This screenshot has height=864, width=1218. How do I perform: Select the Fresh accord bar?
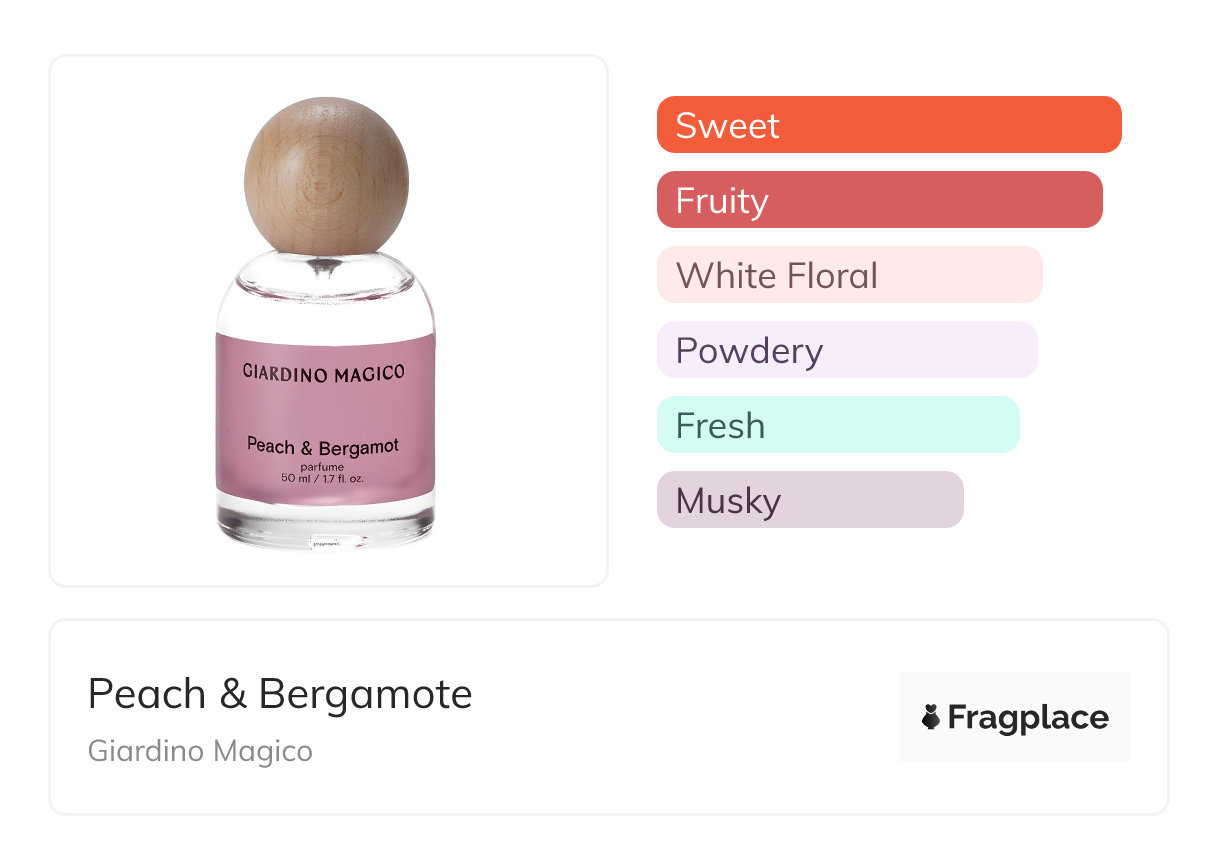pos(838,425)
